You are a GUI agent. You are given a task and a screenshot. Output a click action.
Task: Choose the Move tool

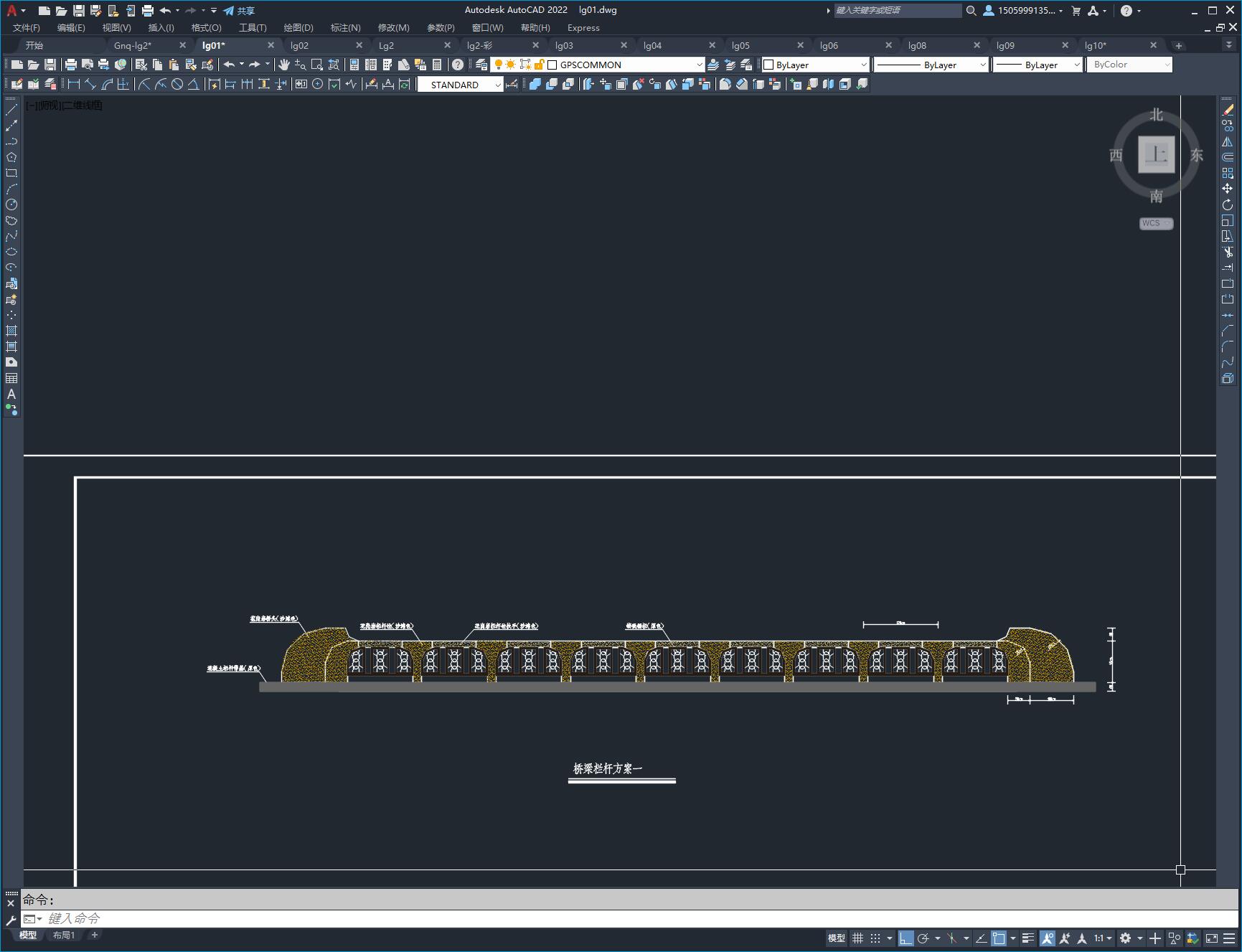[1228, 189]
